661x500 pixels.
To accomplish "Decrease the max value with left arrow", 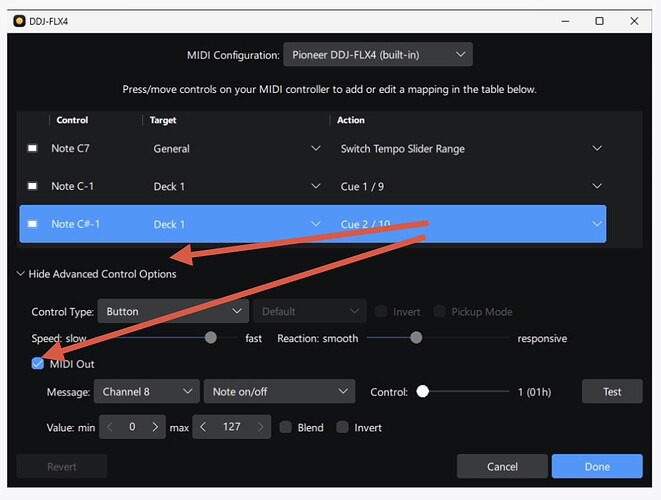I will [x=203, y=427].
